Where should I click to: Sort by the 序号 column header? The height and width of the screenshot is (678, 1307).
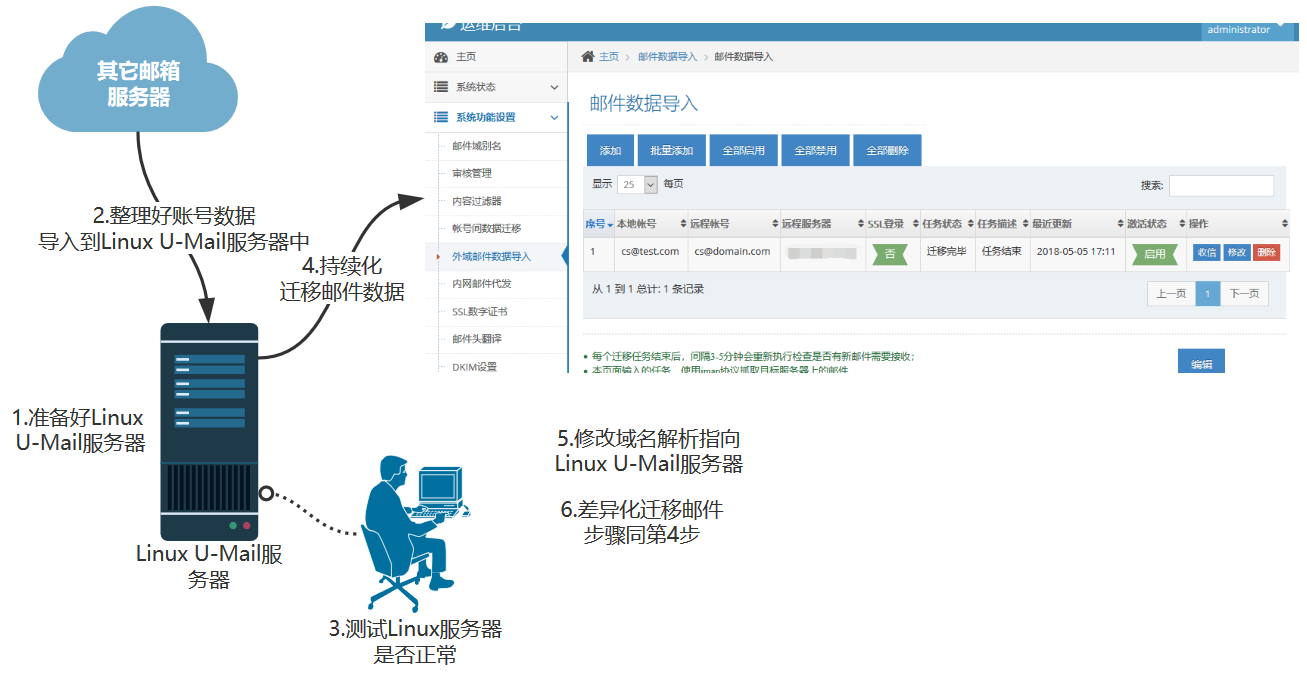click(x=598, y=224)
